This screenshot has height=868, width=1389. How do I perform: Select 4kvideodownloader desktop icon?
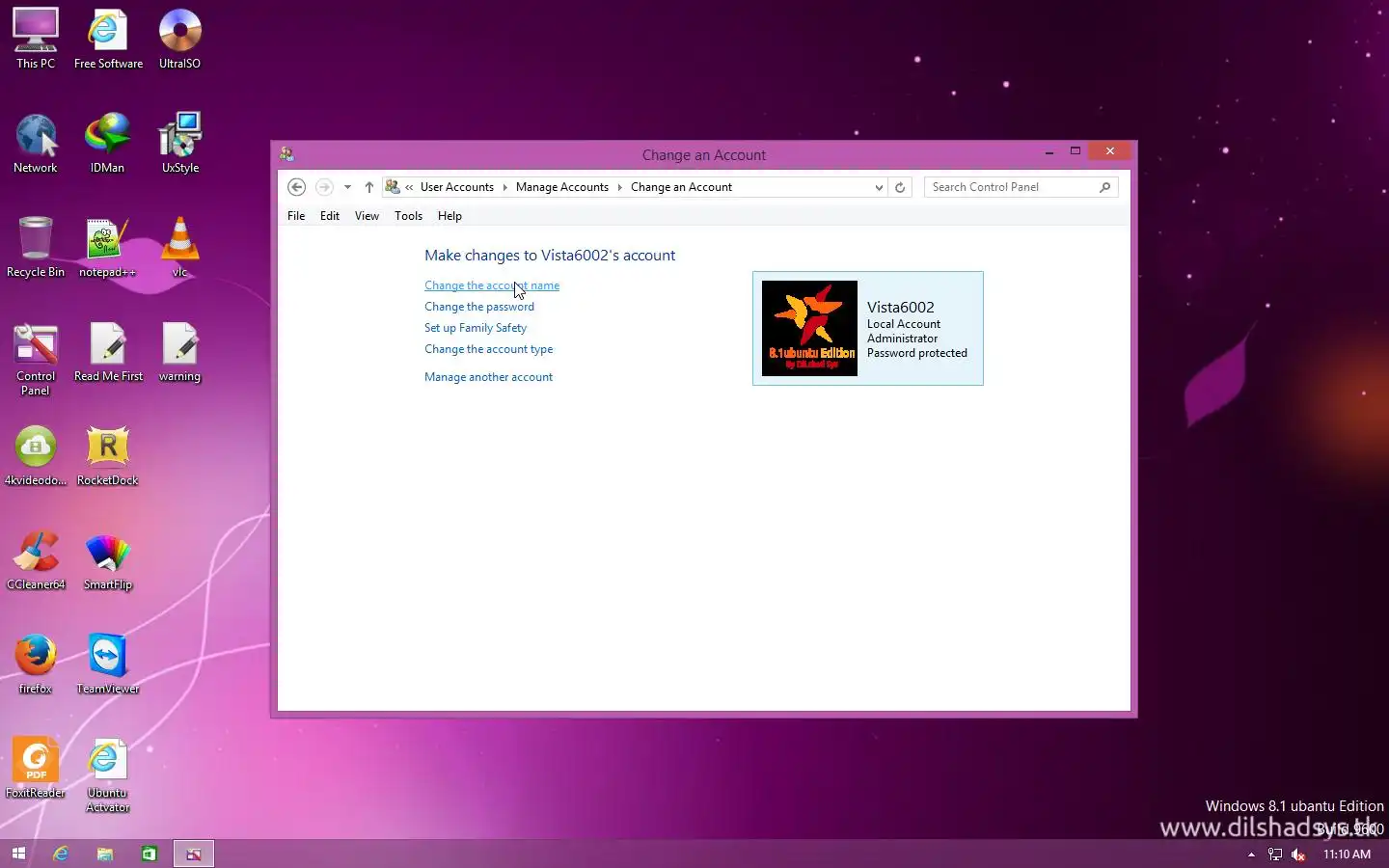click(x=36, y=456)
